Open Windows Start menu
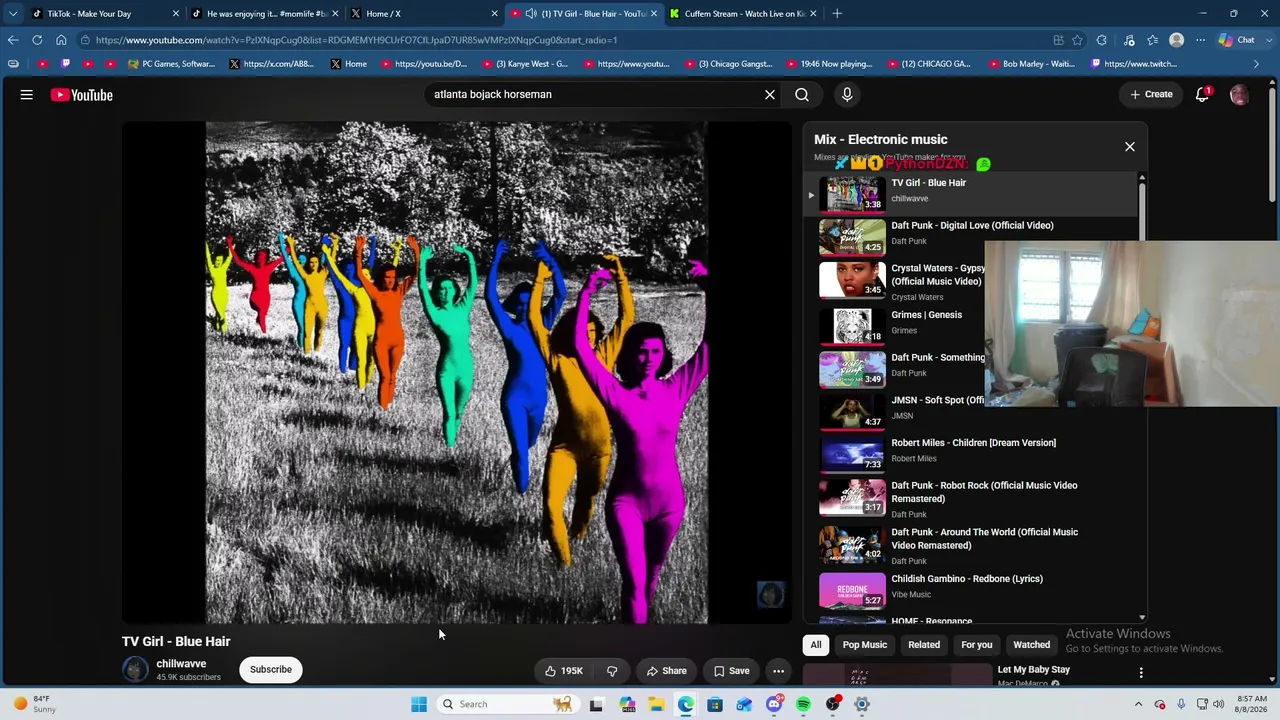1280x720 pixels. [419, 704]
